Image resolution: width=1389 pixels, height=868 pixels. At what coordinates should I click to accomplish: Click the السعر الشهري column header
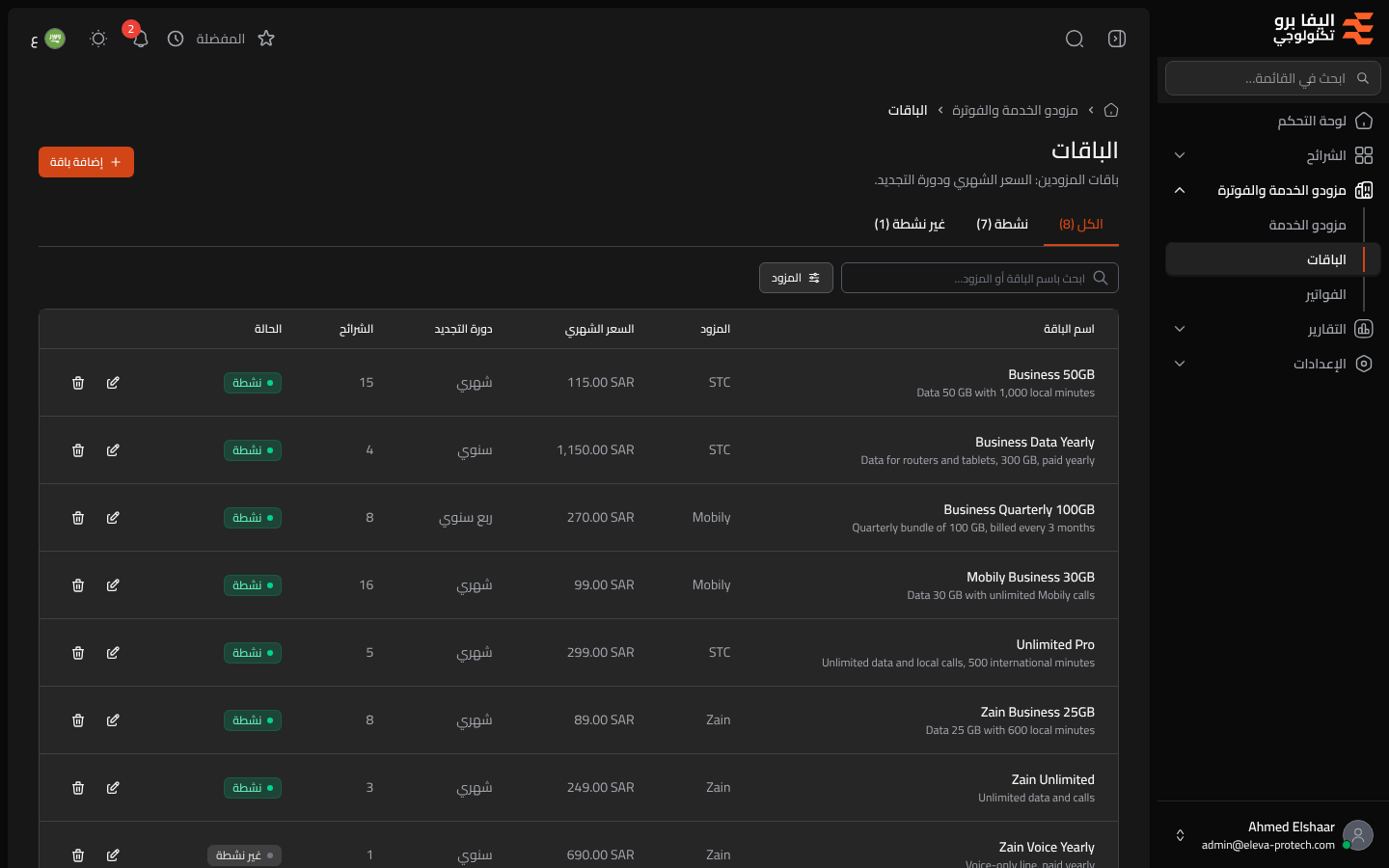point(599,329)
